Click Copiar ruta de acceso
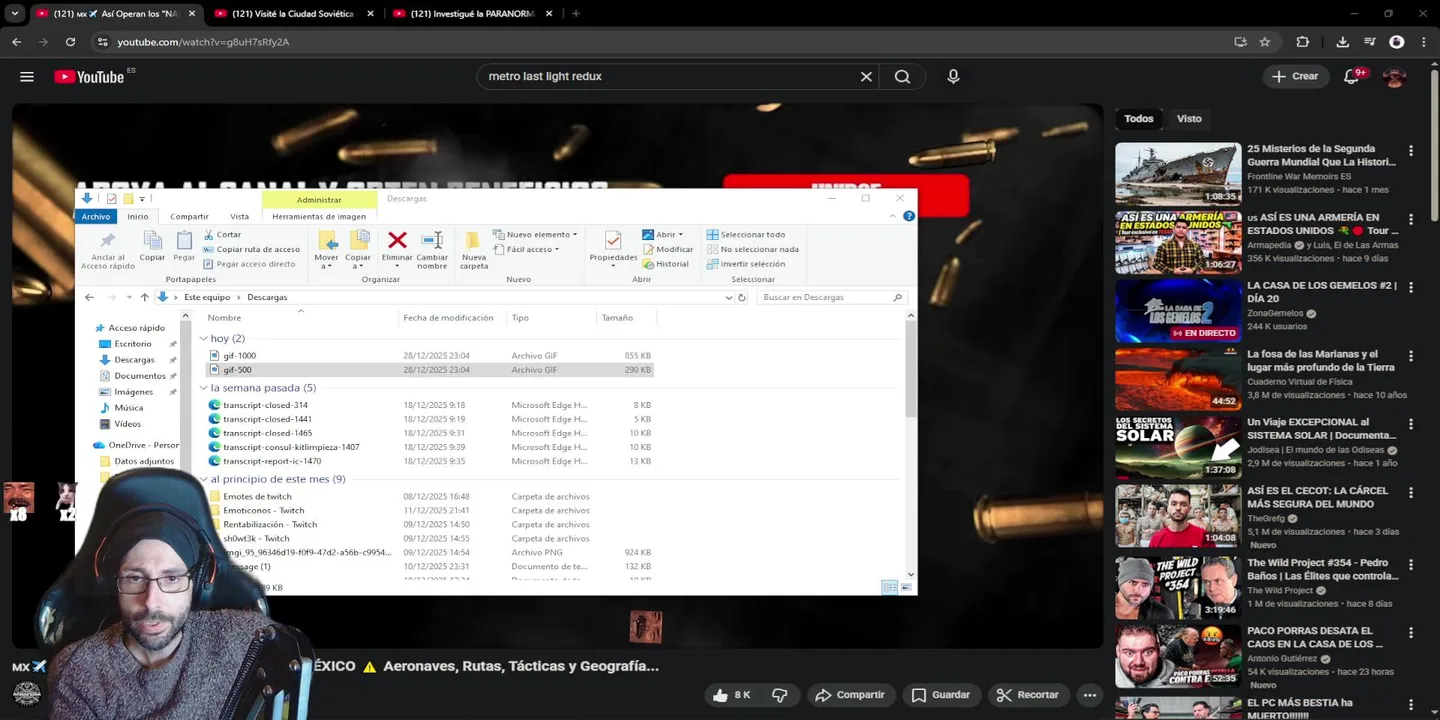The width and height of the screenshot is (1440, 720). [251, 249]
